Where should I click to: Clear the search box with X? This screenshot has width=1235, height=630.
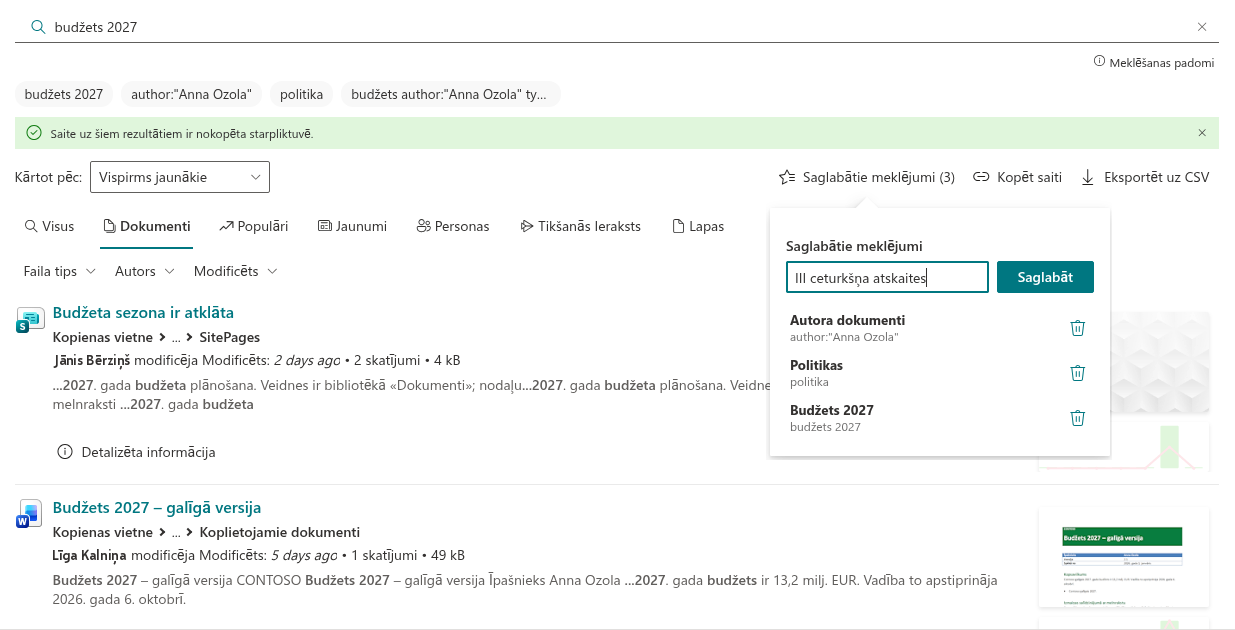pos(1202,27)
